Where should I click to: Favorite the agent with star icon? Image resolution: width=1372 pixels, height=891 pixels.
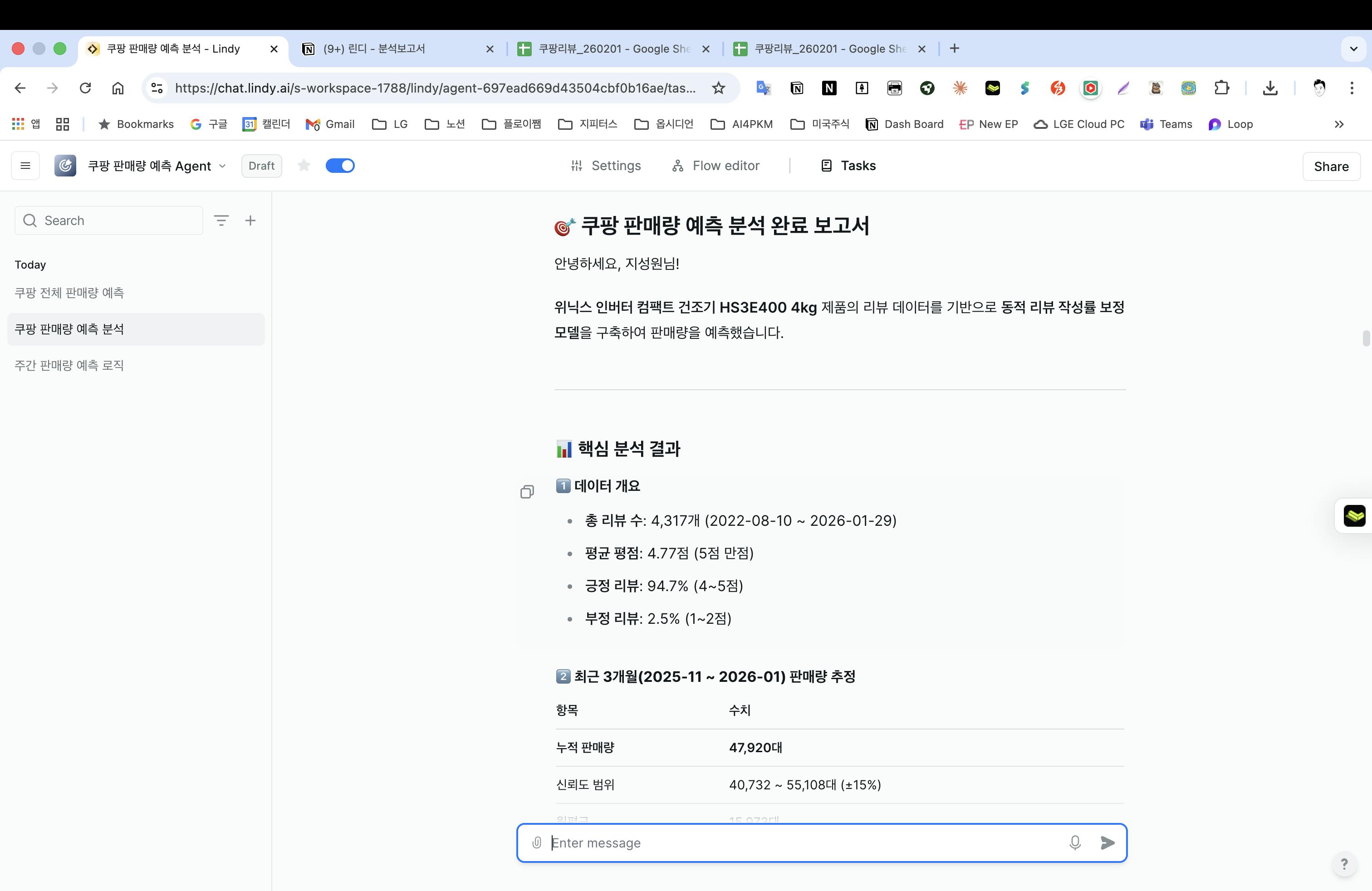[x=304, y=166]
